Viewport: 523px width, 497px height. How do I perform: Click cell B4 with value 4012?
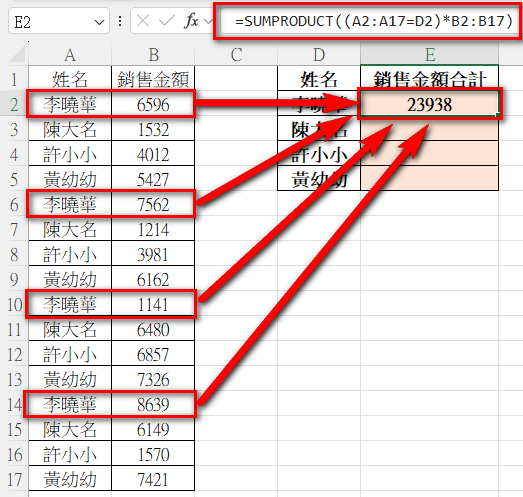point(153,154)
